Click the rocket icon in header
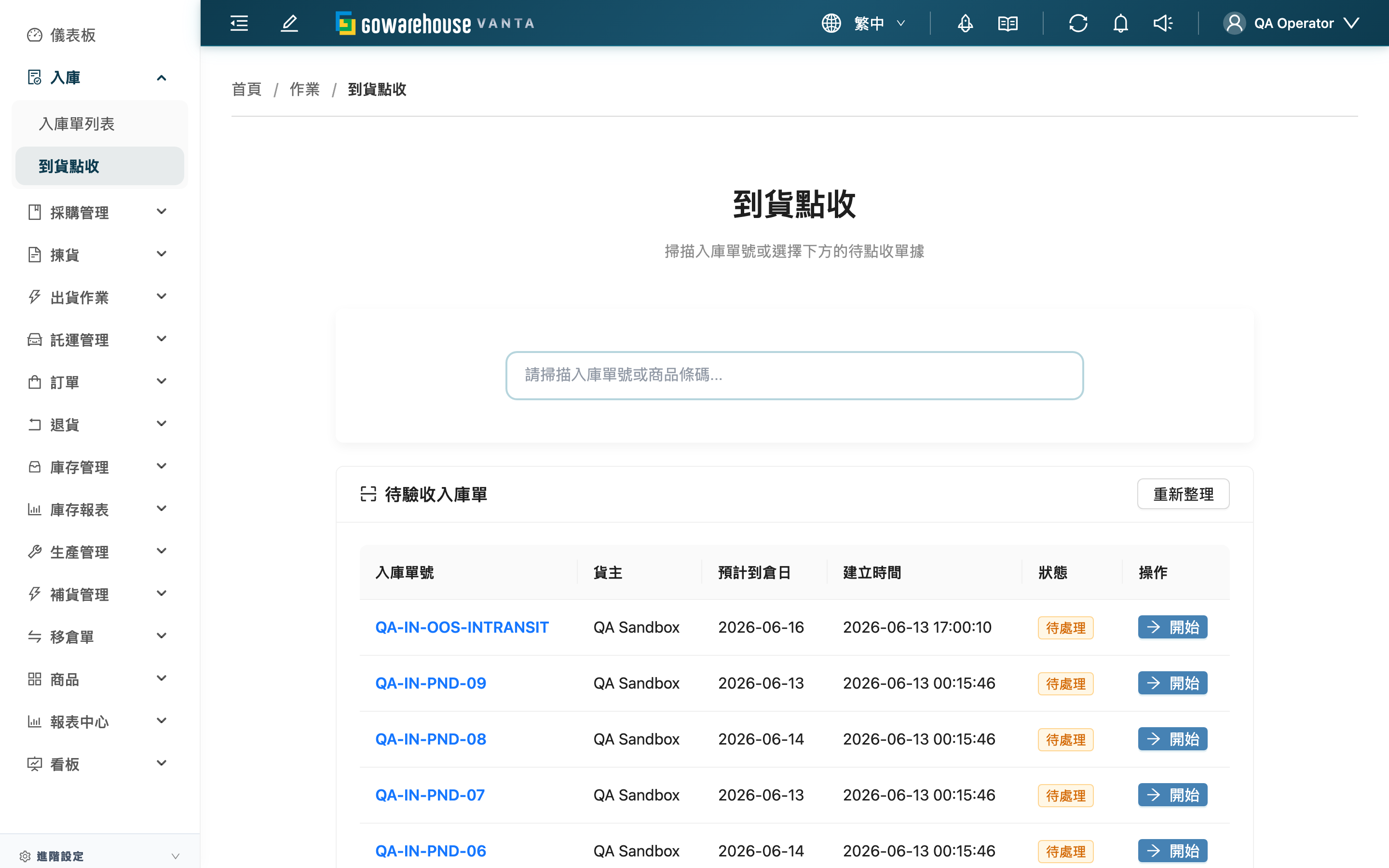1389x868 pixels. click(x=965, y=23)
